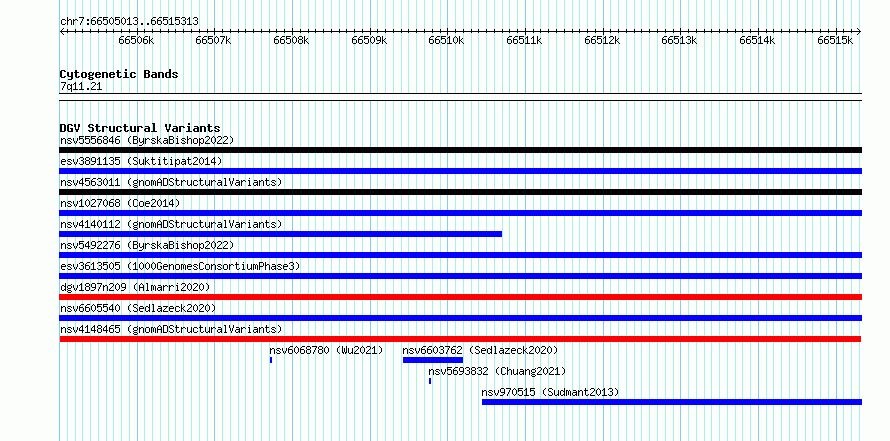This screenshot has height=441, width=890.
Task: Select the nsv1027068 (Coe2014) label
Action: coord(120,203)
